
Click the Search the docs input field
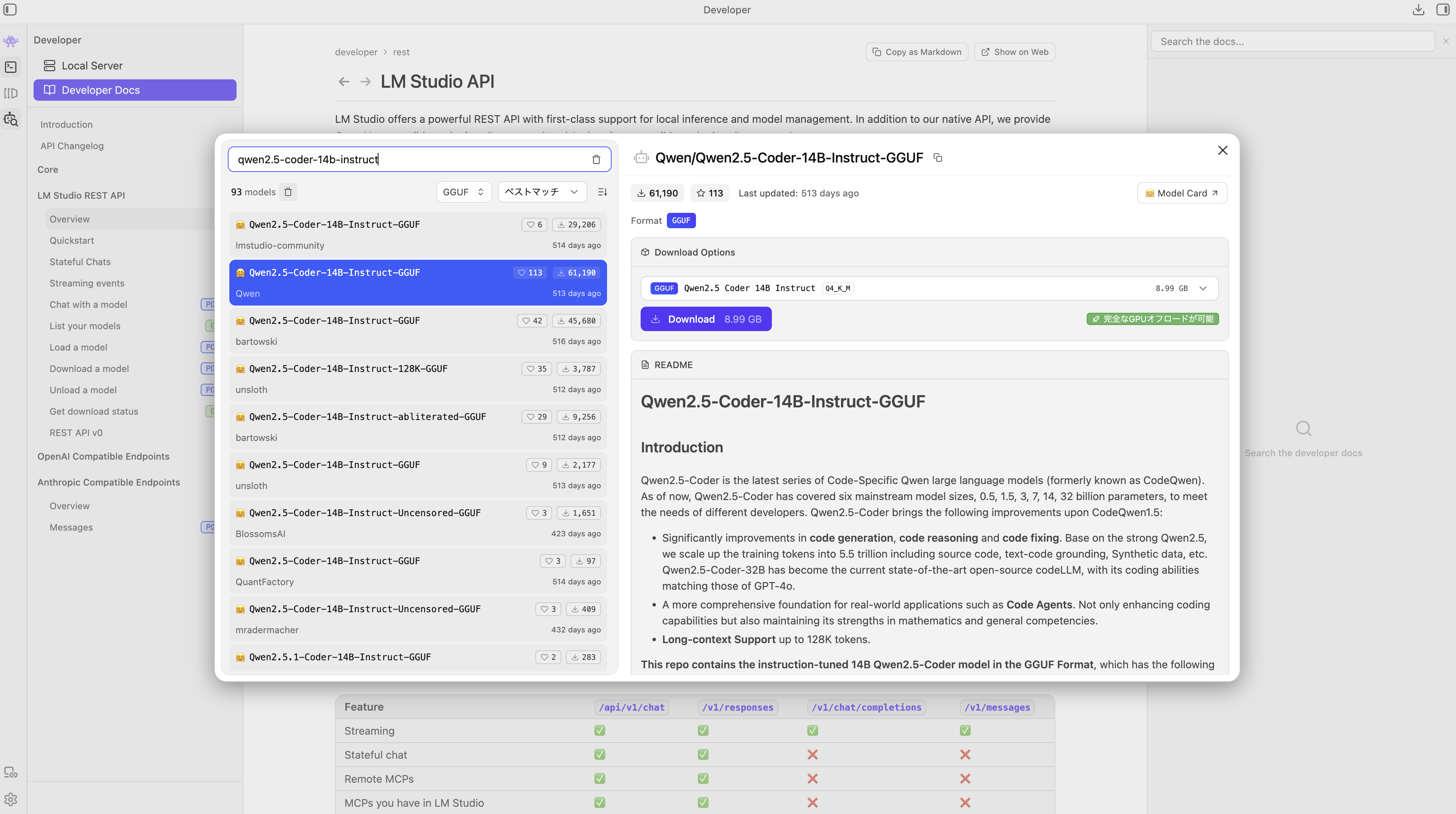tap(1292, 42)
